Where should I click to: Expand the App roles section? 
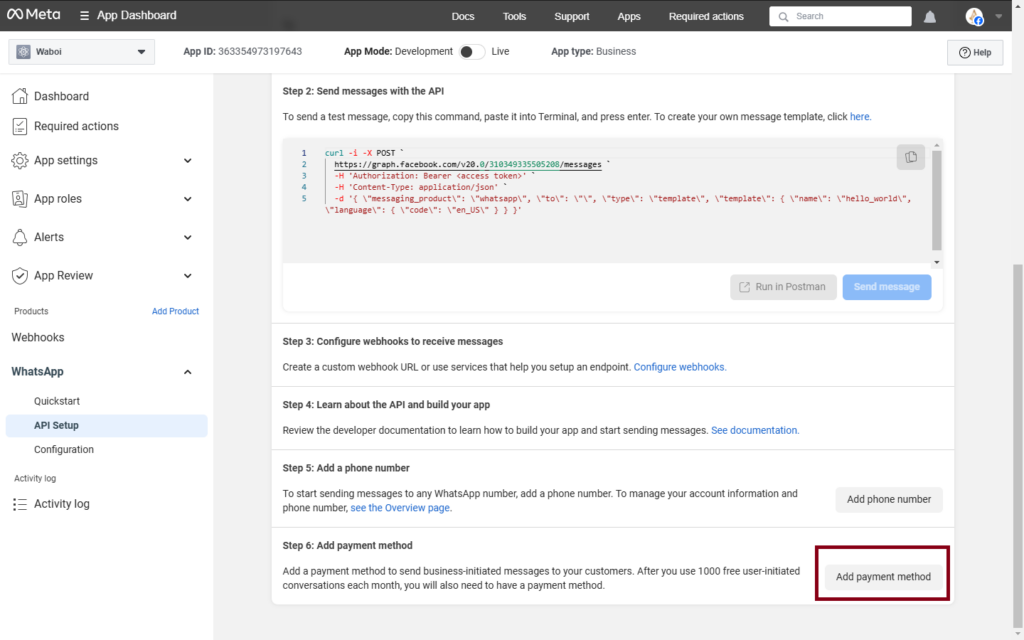[x=187, y=199]
